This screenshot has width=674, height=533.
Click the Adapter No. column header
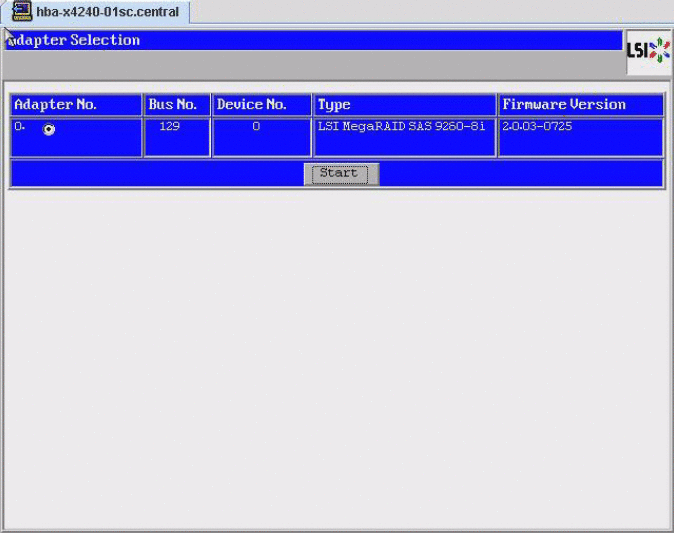[76, 104]
